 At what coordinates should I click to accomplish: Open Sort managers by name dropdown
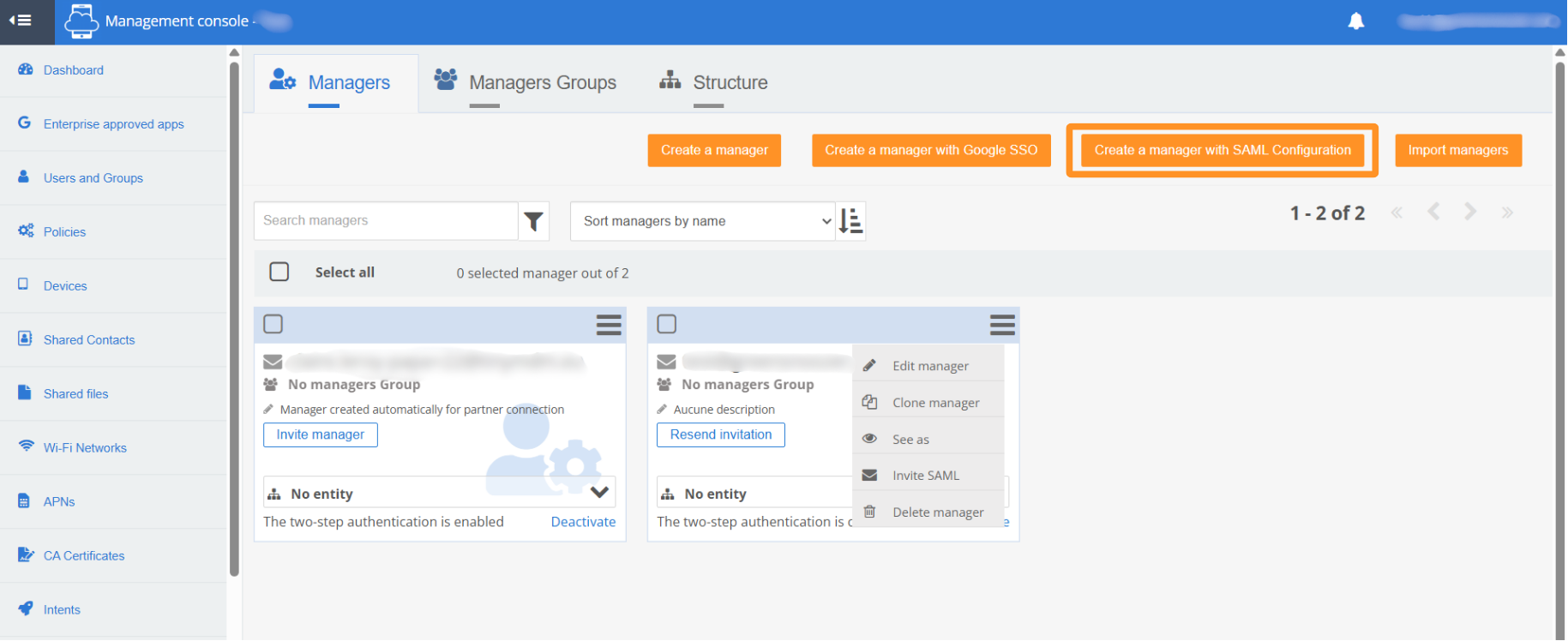[702, 221]
